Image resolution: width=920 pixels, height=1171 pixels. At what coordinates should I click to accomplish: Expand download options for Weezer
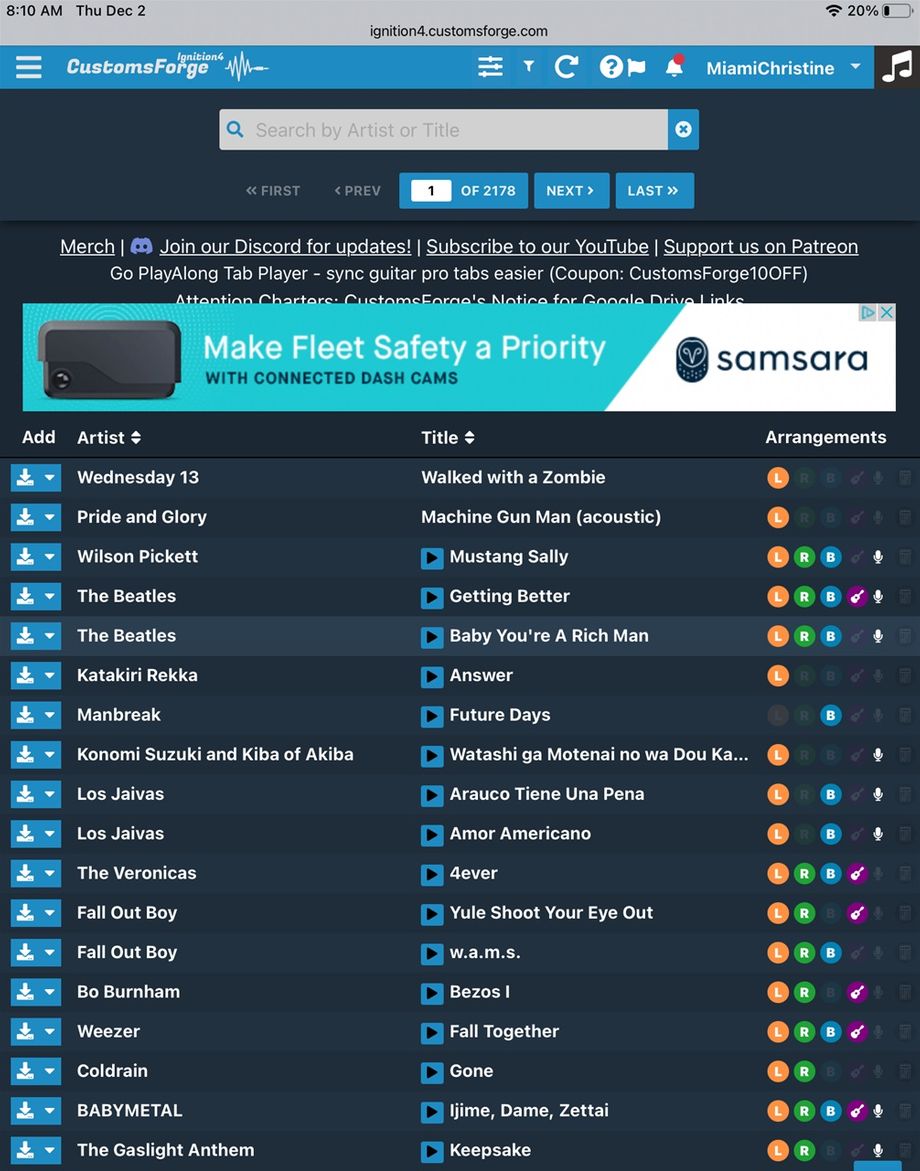click(x=50, y=1031)
